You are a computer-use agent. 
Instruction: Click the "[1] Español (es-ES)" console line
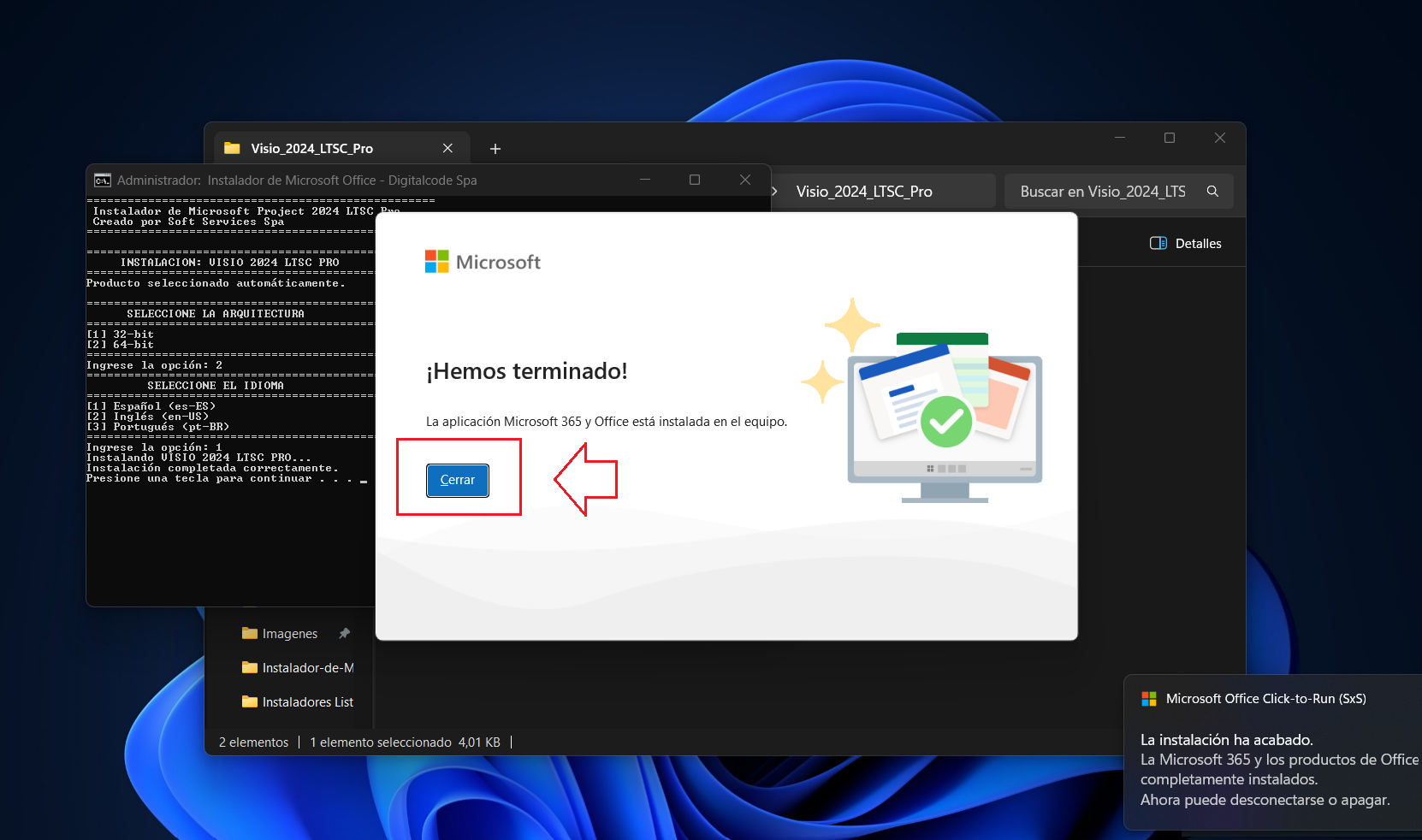151,407
